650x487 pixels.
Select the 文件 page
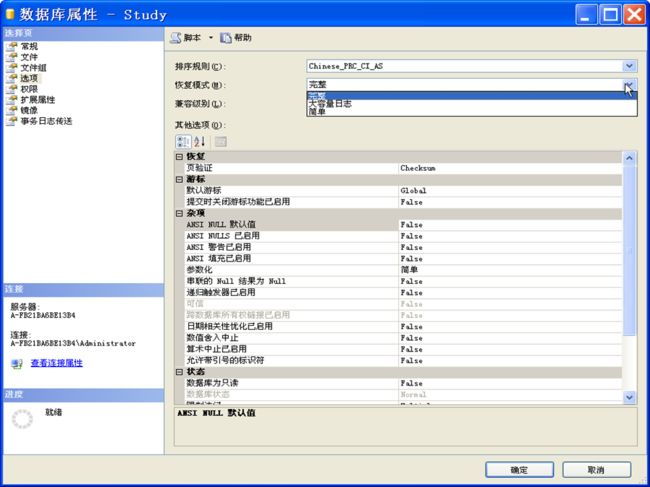pos(29,57)
